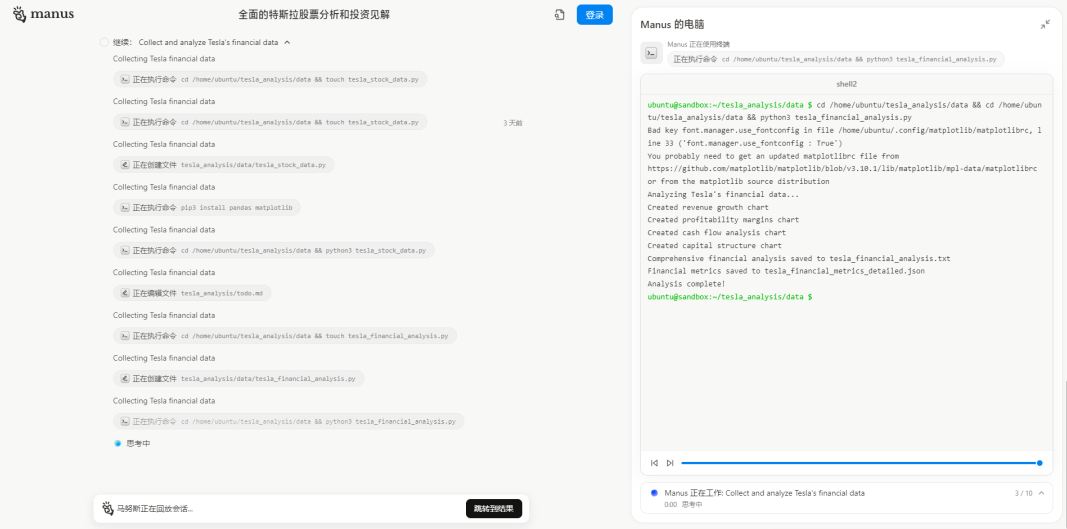Click the middle of the playback progress bar

[860, 463]
